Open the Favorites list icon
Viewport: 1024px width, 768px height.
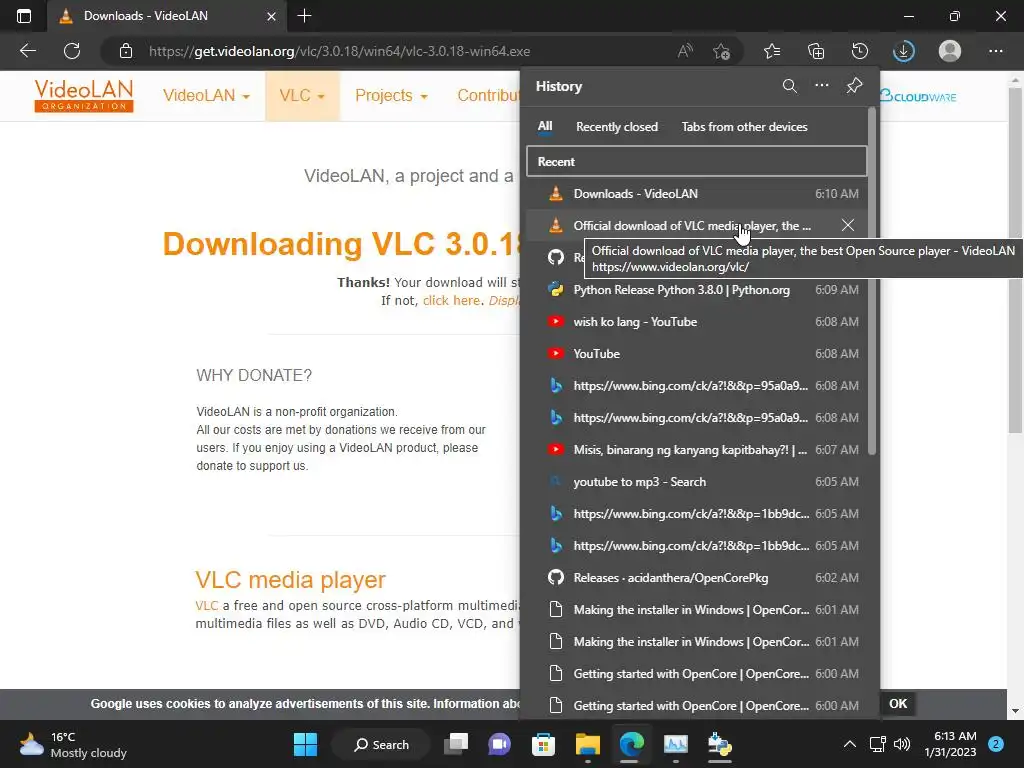pos(772,51)
